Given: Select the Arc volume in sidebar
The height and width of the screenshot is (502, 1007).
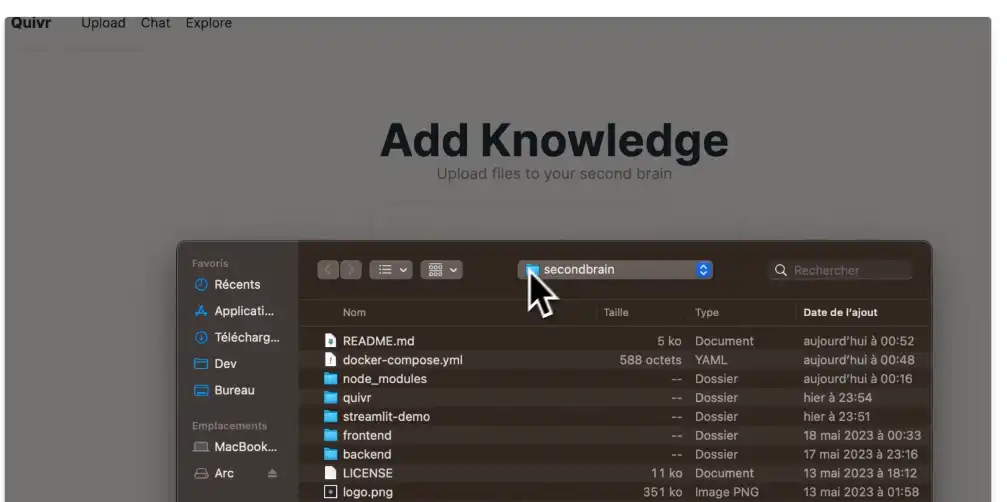Looking at the screenshot, I should click(x=223, y=473).
